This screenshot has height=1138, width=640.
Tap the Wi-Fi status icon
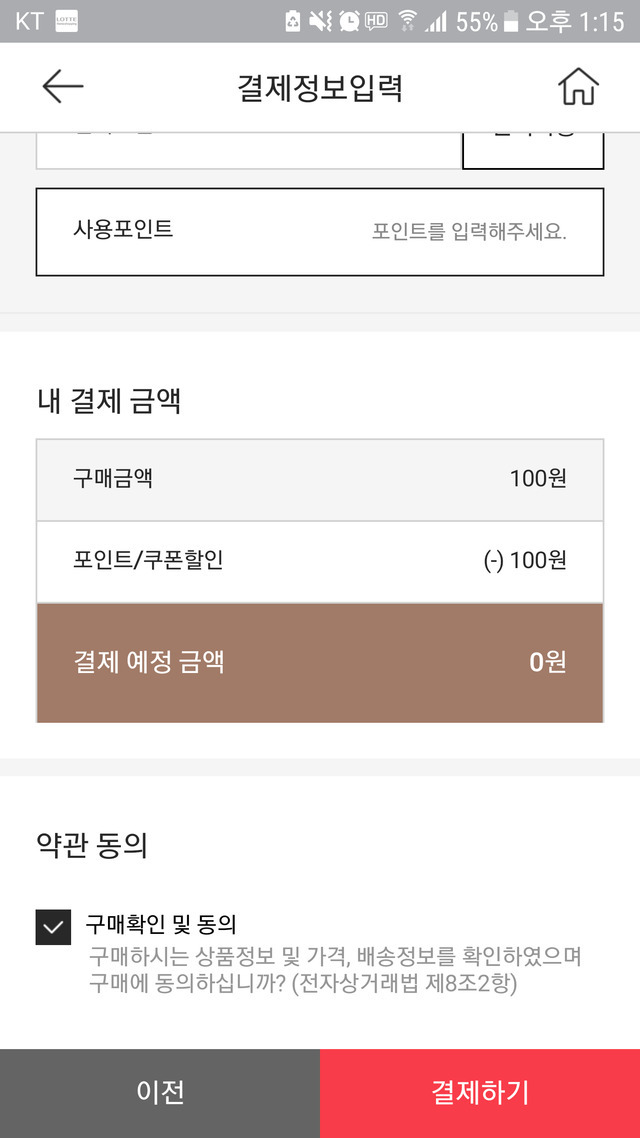coord(407,21)
